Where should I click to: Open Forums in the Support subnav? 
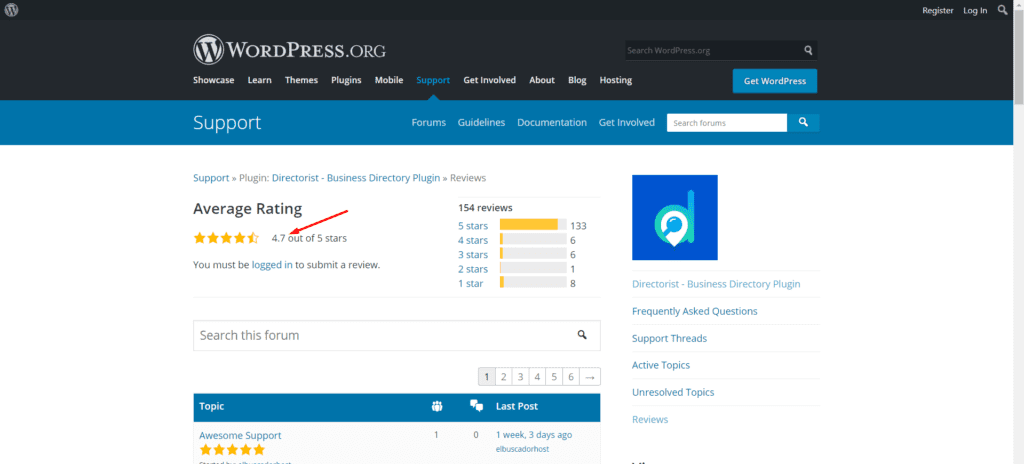(428, 122)
